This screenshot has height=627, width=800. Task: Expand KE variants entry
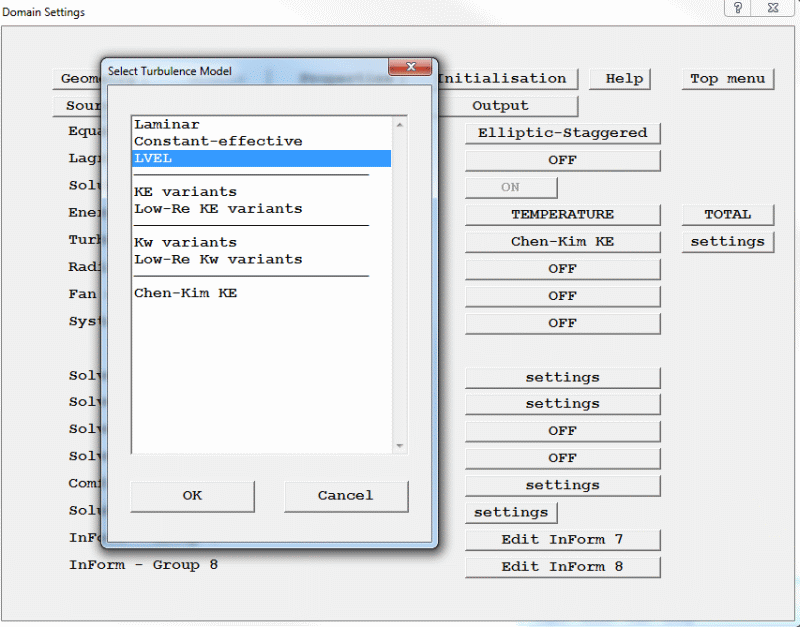[185, 192]
